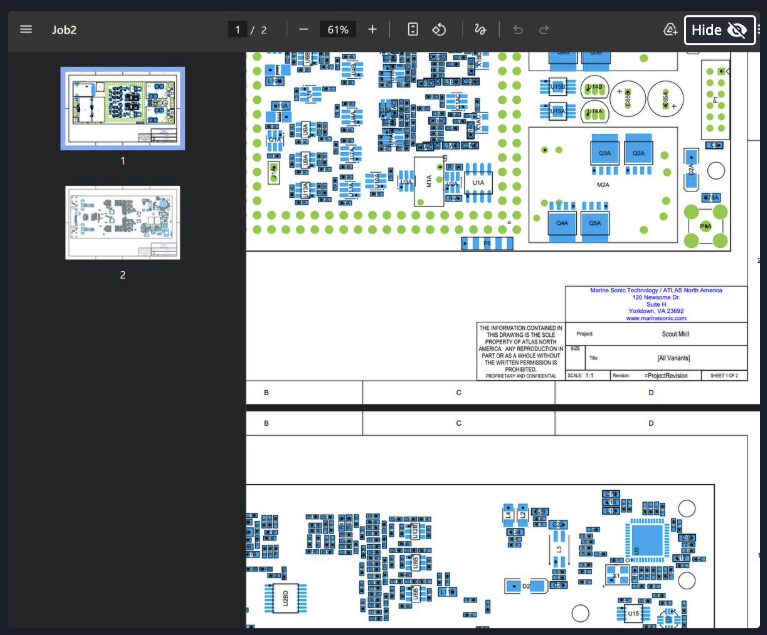
Task: Click the U2BD chip on page 2
Action: tap(286, 598)
